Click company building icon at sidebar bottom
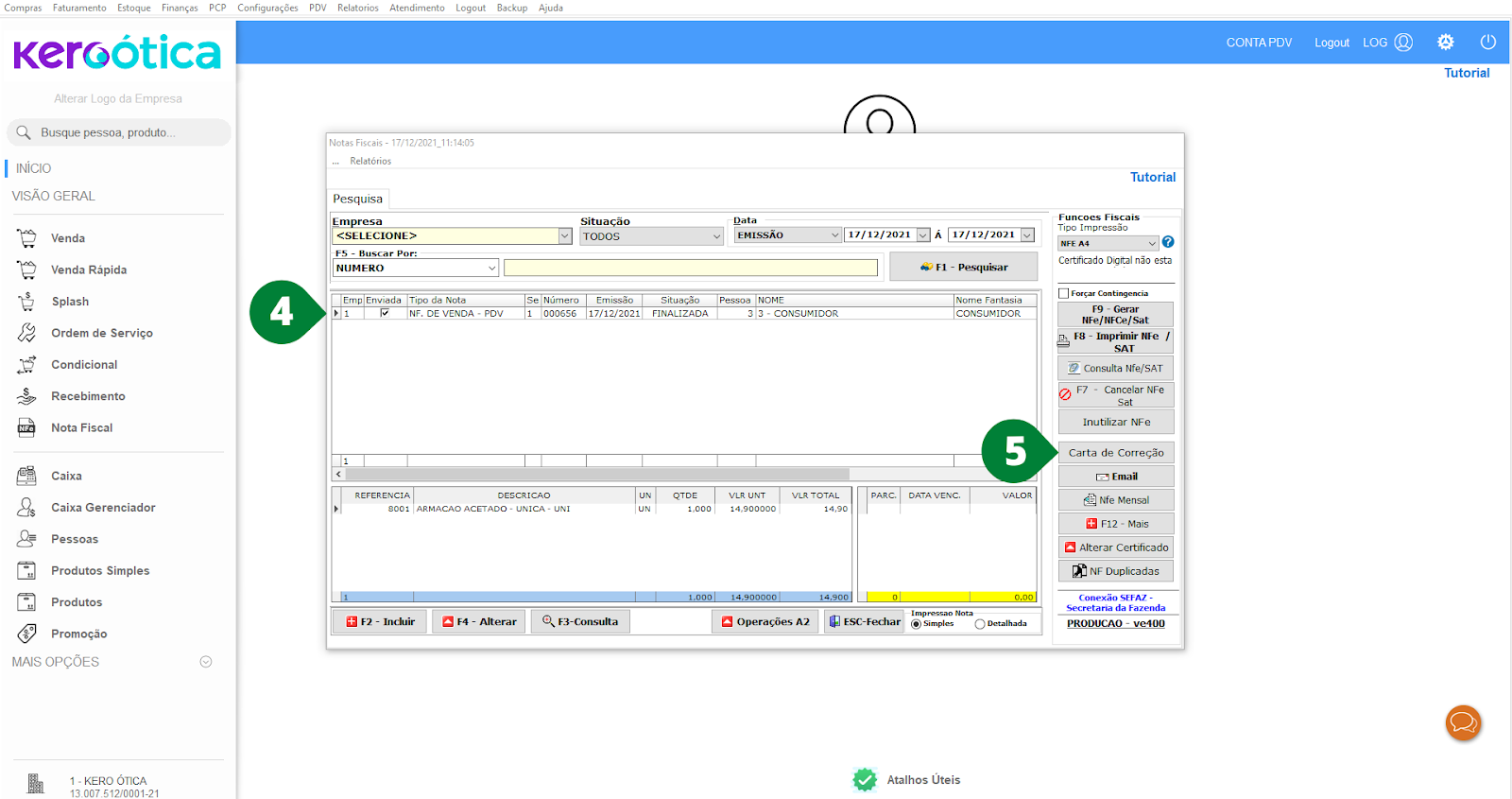The height and width of the screenshot is (799, 1512). pyautogui.click(x=35, y=783)
